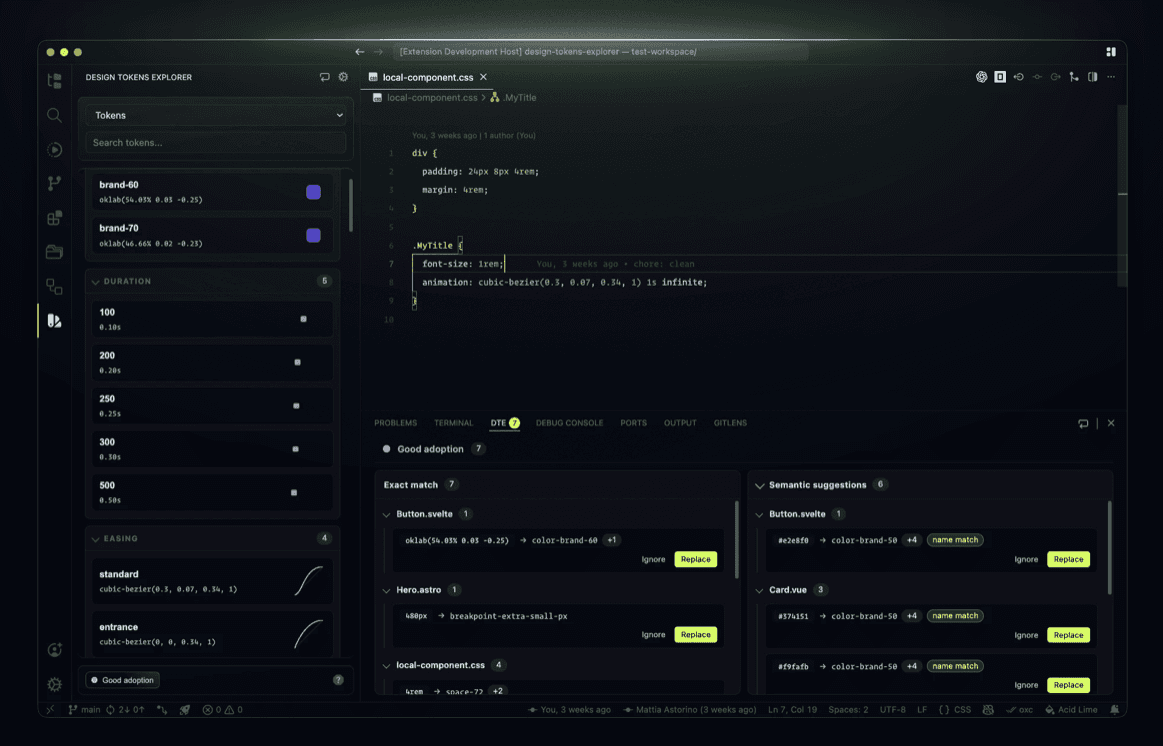Image resolution: width=1163 pixels, height=746 pixels.
Task: Click the standard easing curve preview
Action: [x=309, y=581]
